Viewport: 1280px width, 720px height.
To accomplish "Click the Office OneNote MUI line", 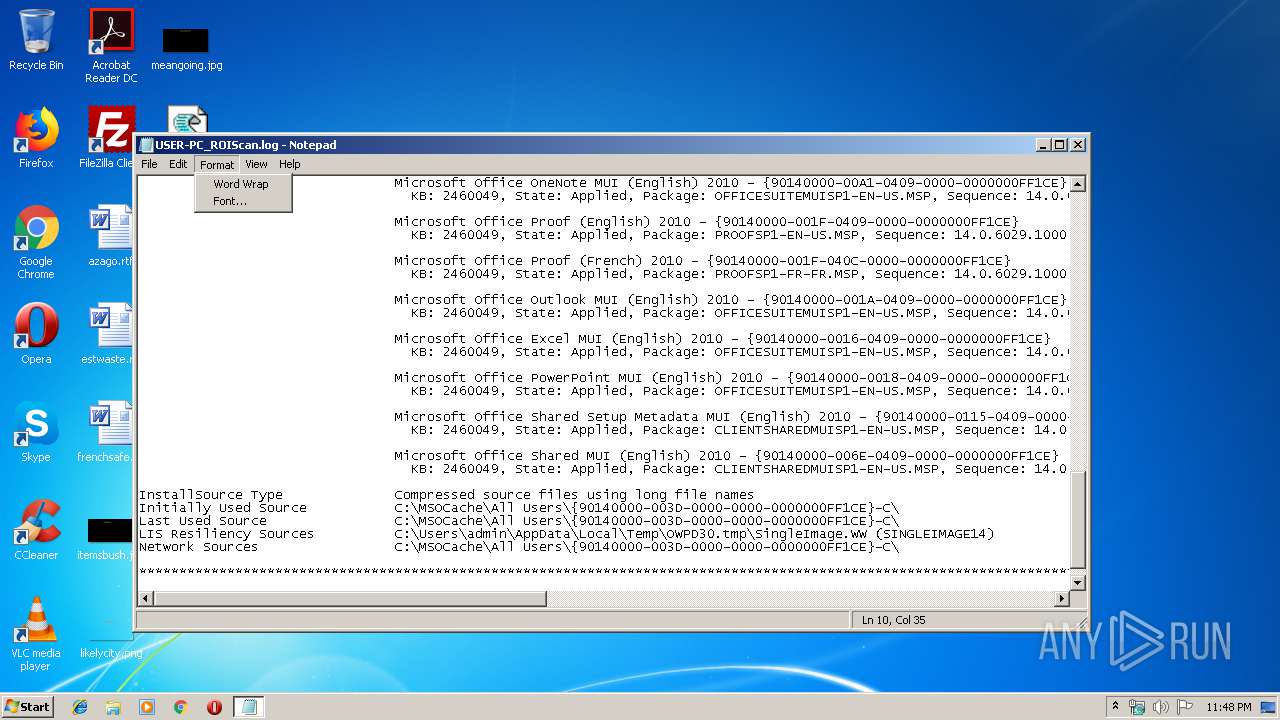I will [730, 183].
